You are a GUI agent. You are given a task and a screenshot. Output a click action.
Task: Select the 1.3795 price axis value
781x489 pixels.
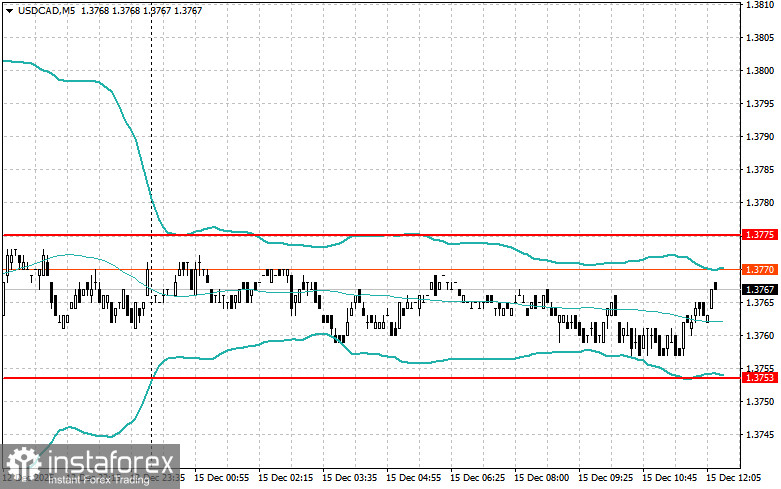tap(760, 104)
